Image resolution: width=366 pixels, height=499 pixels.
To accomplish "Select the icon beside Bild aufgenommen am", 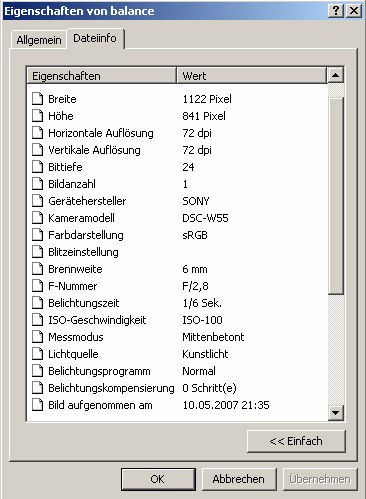I will 38,405.
